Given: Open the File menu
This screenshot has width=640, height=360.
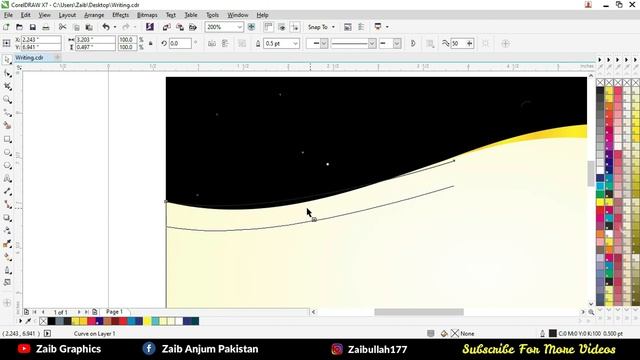Looking at the screenshot, I should 8,15.
